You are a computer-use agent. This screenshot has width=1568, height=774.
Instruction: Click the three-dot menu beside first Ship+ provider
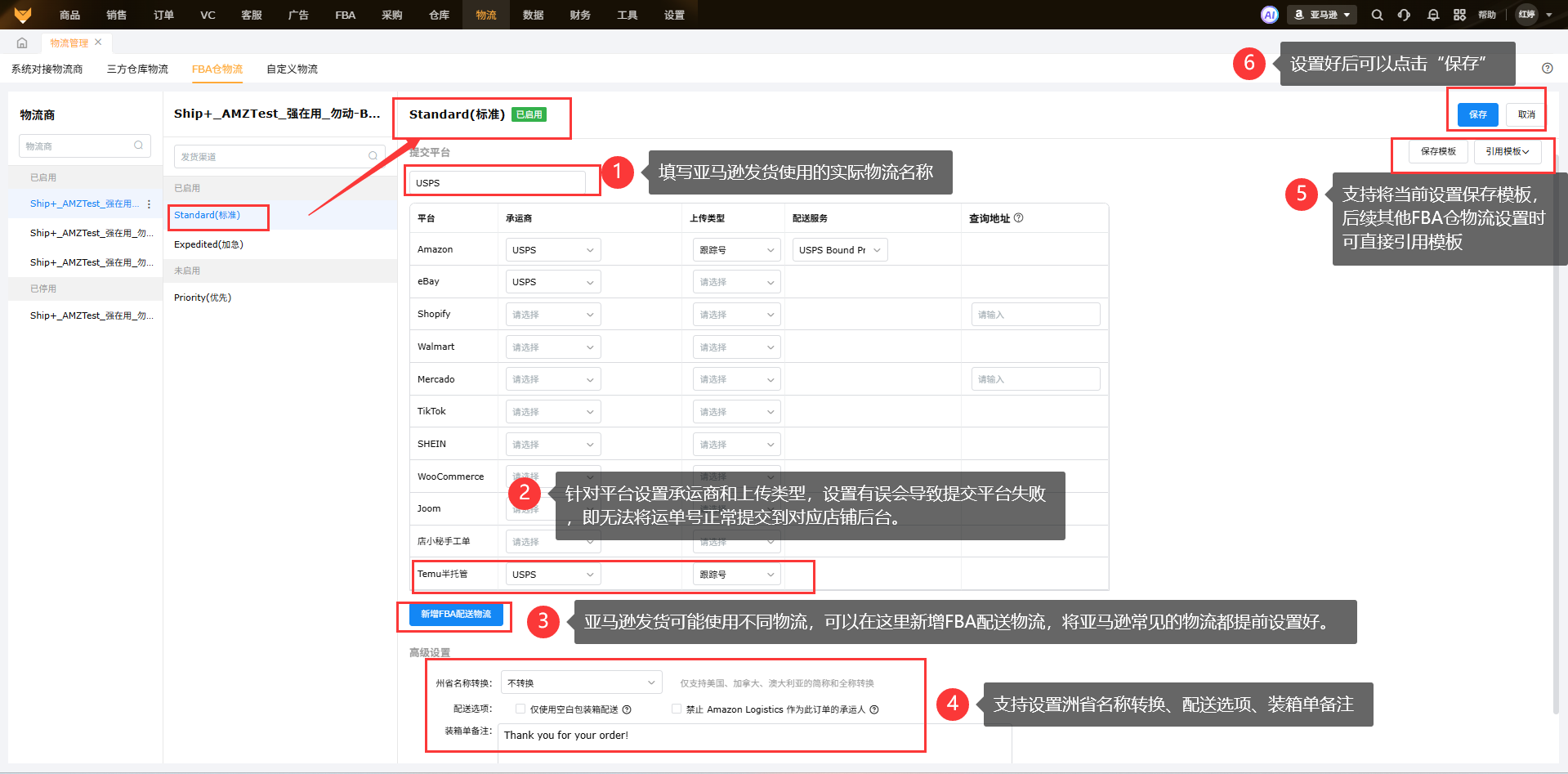tap(149, 204)
